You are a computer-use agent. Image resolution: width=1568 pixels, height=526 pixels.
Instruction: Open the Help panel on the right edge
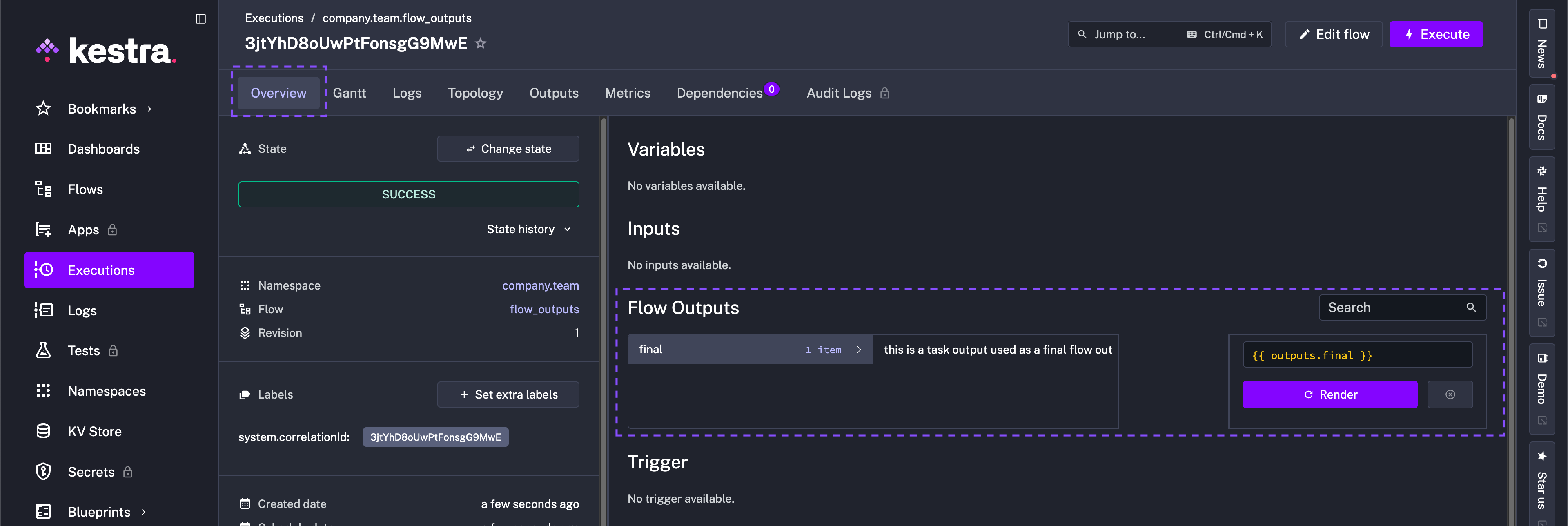(x=1542, y=195)
